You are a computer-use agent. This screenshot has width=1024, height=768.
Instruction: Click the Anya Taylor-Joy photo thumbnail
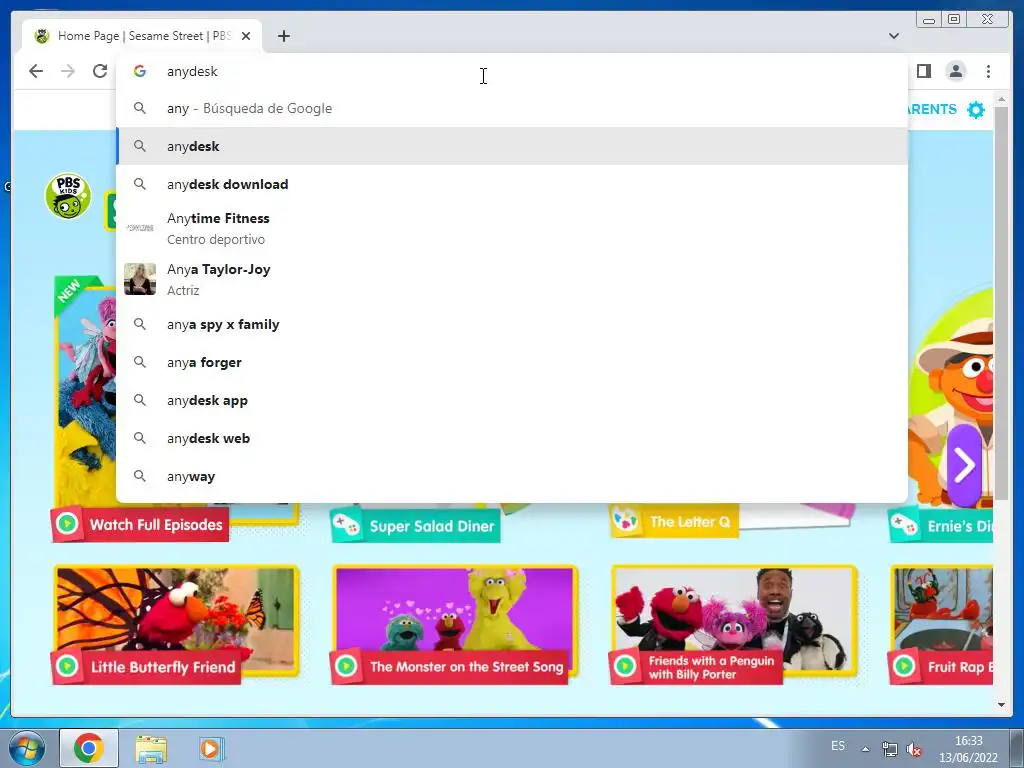(x=140, y=279)
